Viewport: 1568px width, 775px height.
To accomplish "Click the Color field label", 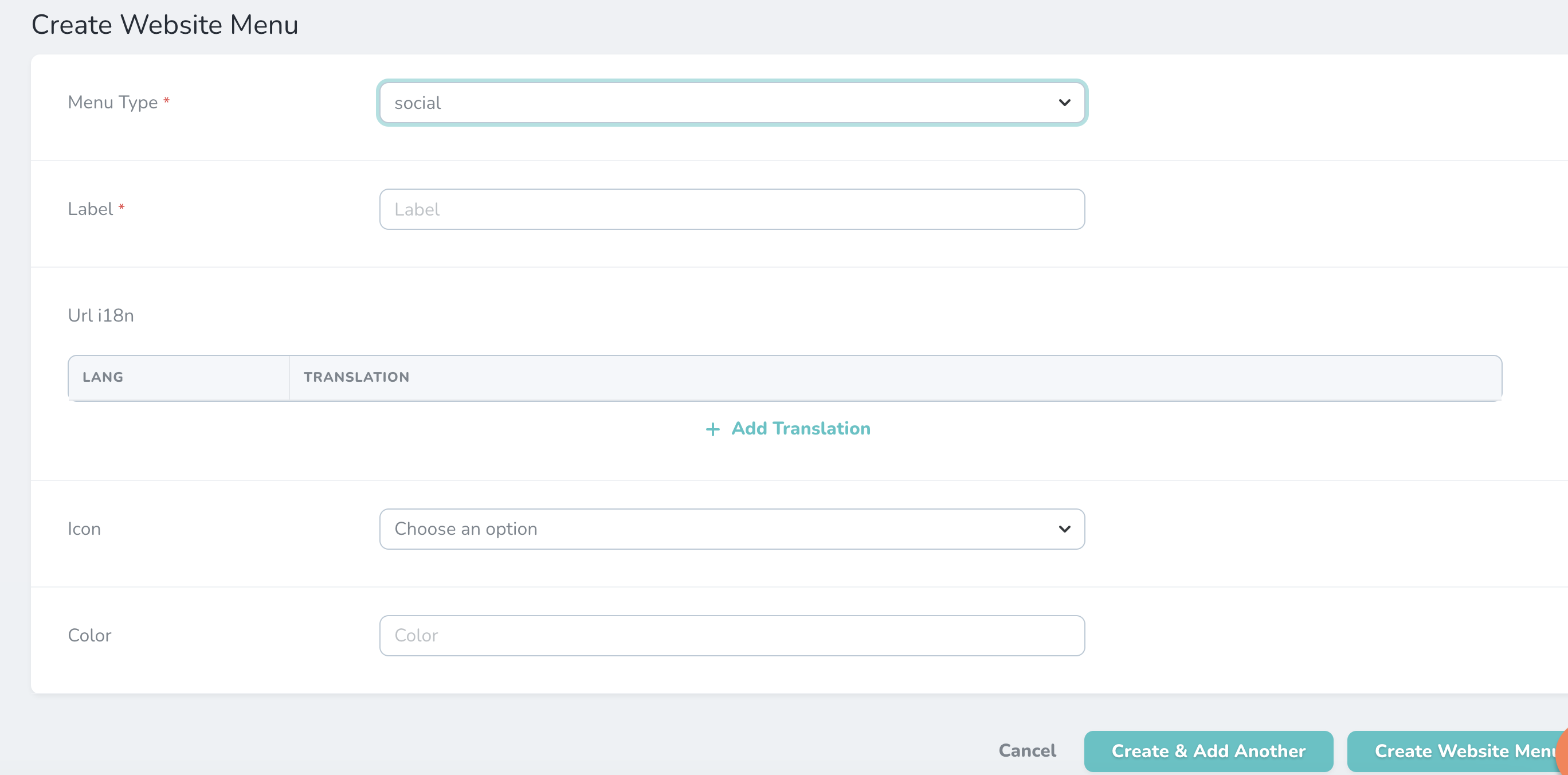I will coord(89,635).
